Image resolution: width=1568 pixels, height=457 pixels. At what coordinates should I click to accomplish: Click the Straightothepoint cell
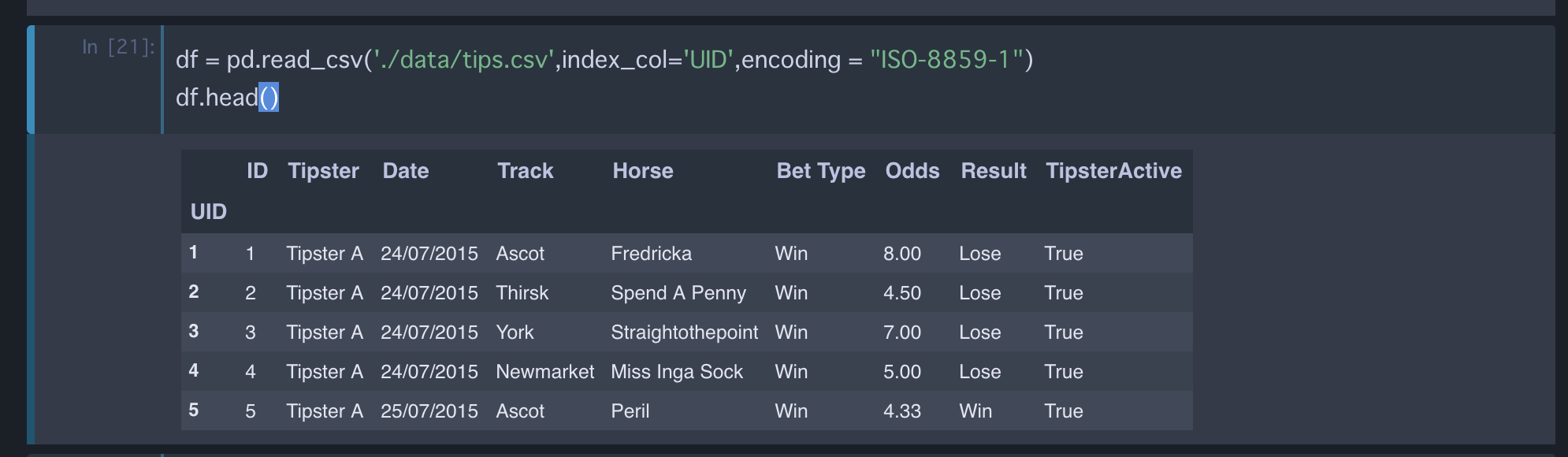[x=685, y=333]
